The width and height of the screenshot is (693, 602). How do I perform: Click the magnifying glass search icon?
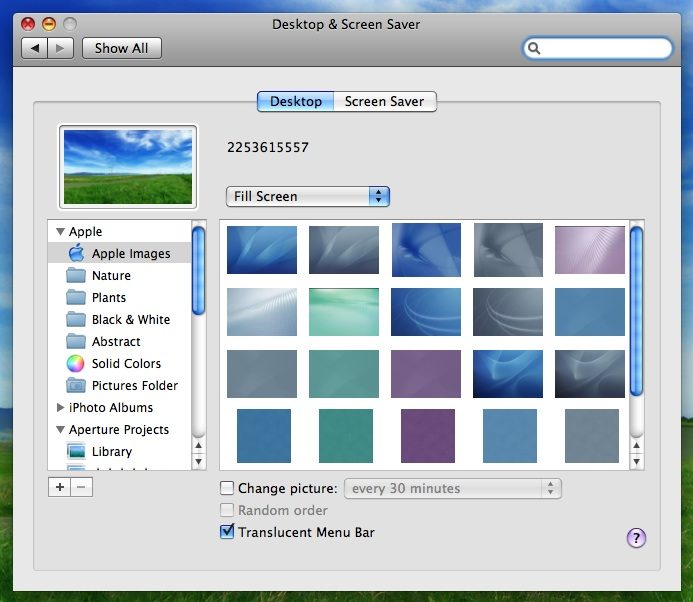(534, 48)
